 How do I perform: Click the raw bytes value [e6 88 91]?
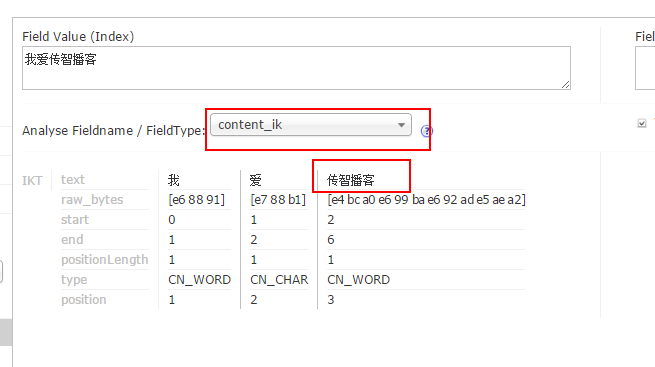coord(196,200)
